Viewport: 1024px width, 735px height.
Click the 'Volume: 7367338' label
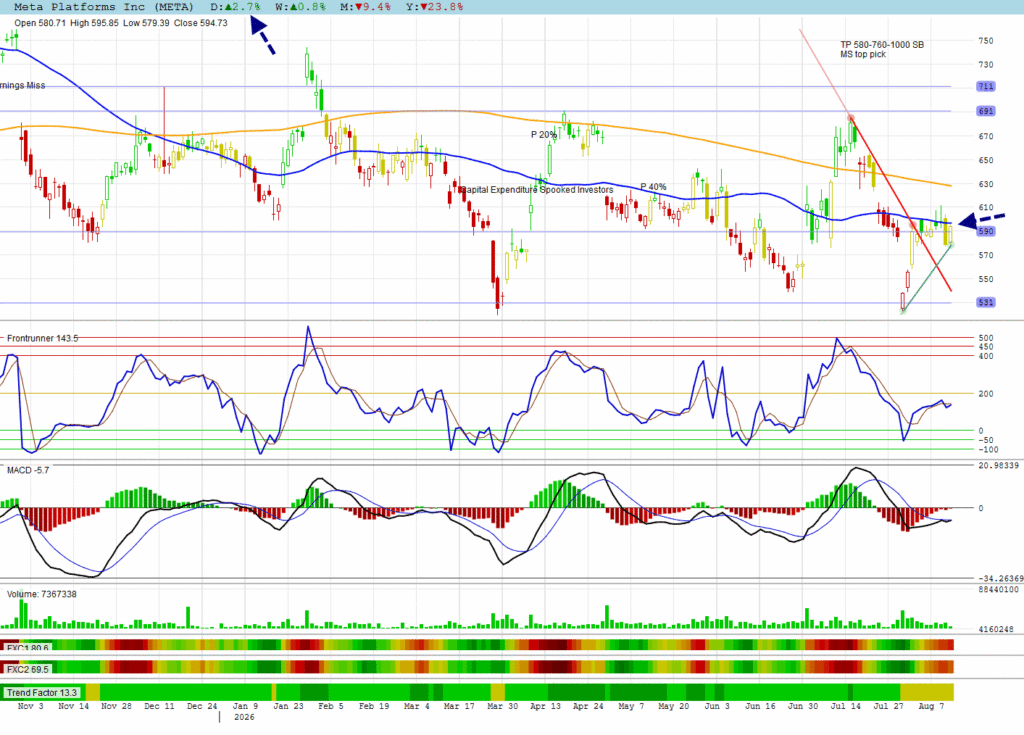[x=42, y=595]
